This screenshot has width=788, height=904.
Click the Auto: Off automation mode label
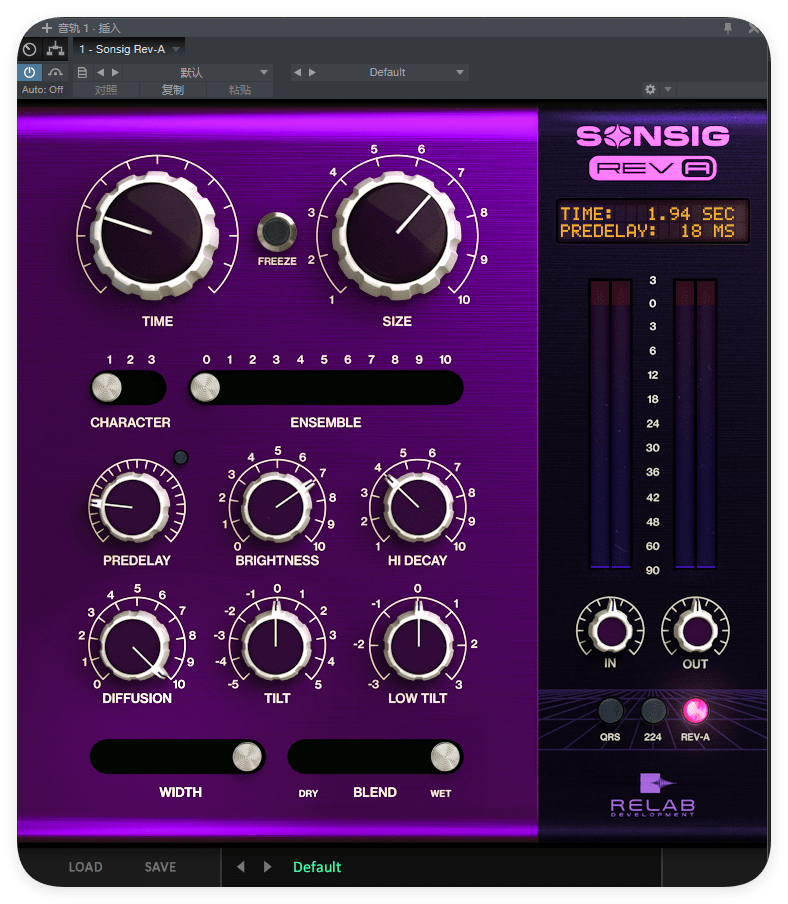click(43, 90)
